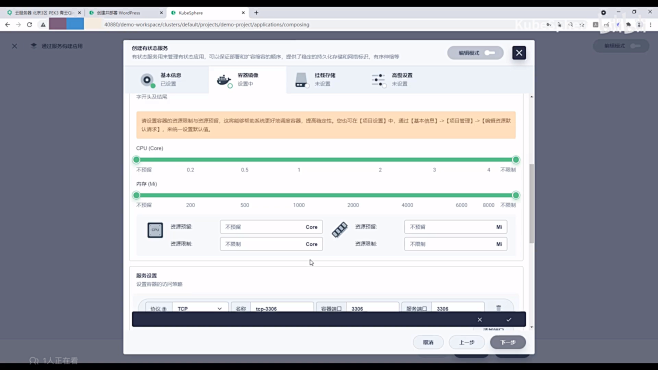The width and height of the screenshot is (658, 370).
Task: Close the WordPress browser tab
Action: (162, 13)
